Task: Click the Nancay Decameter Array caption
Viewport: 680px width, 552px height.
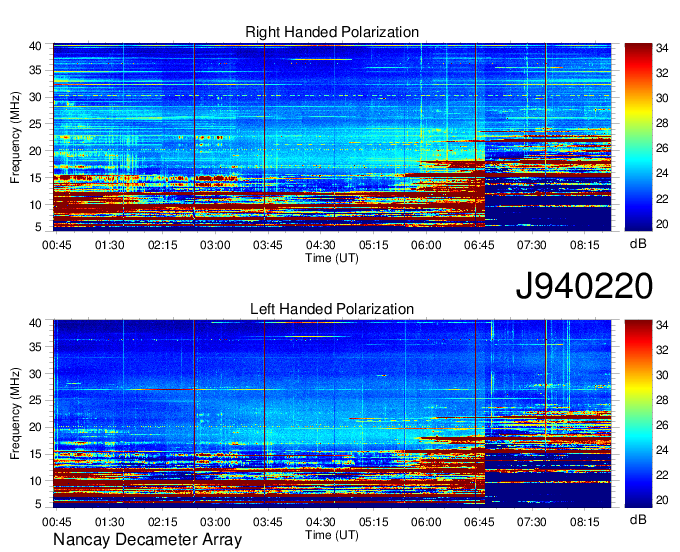Action: (147, 540)
